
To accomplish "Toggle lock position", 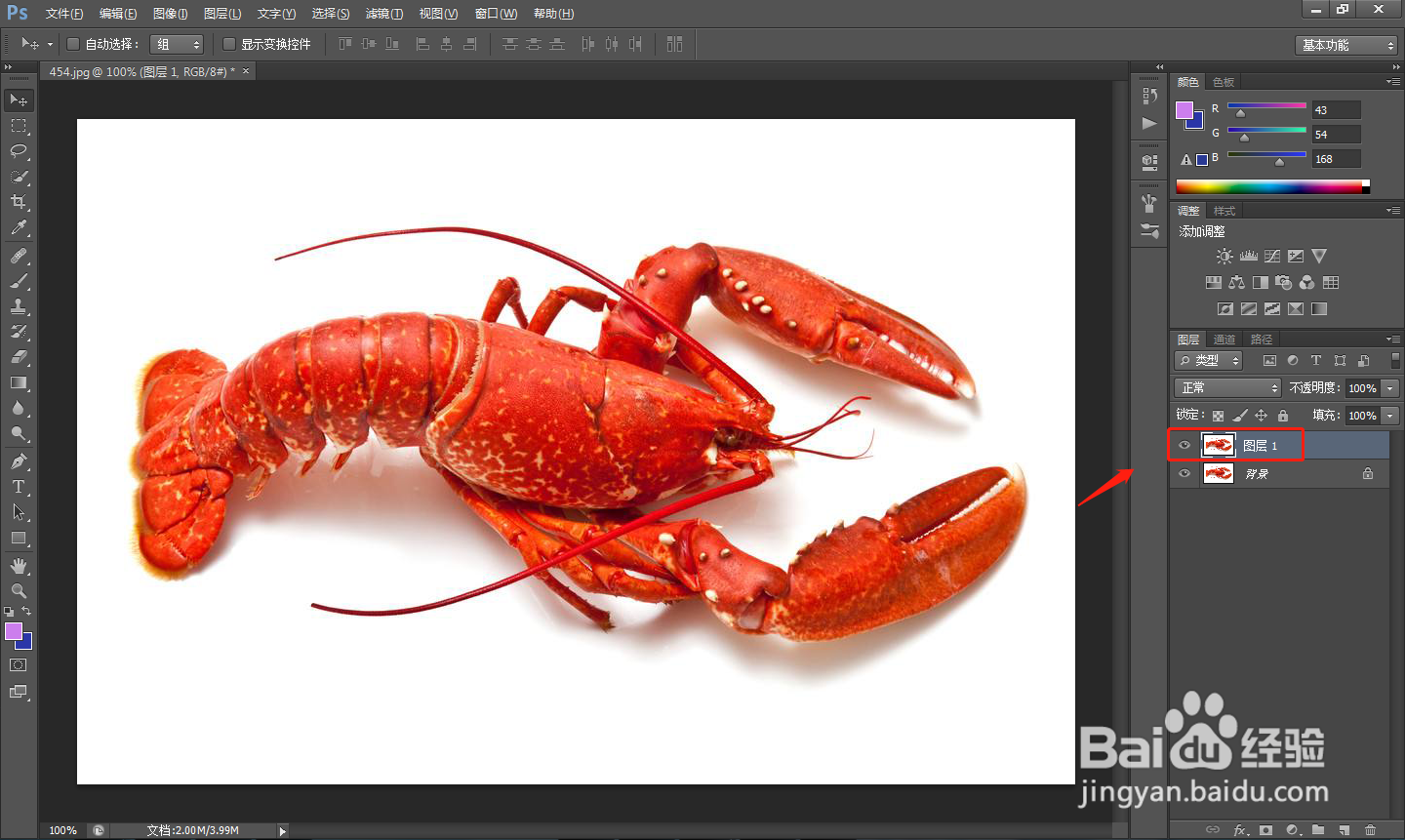I will [x=1262, y=416].
